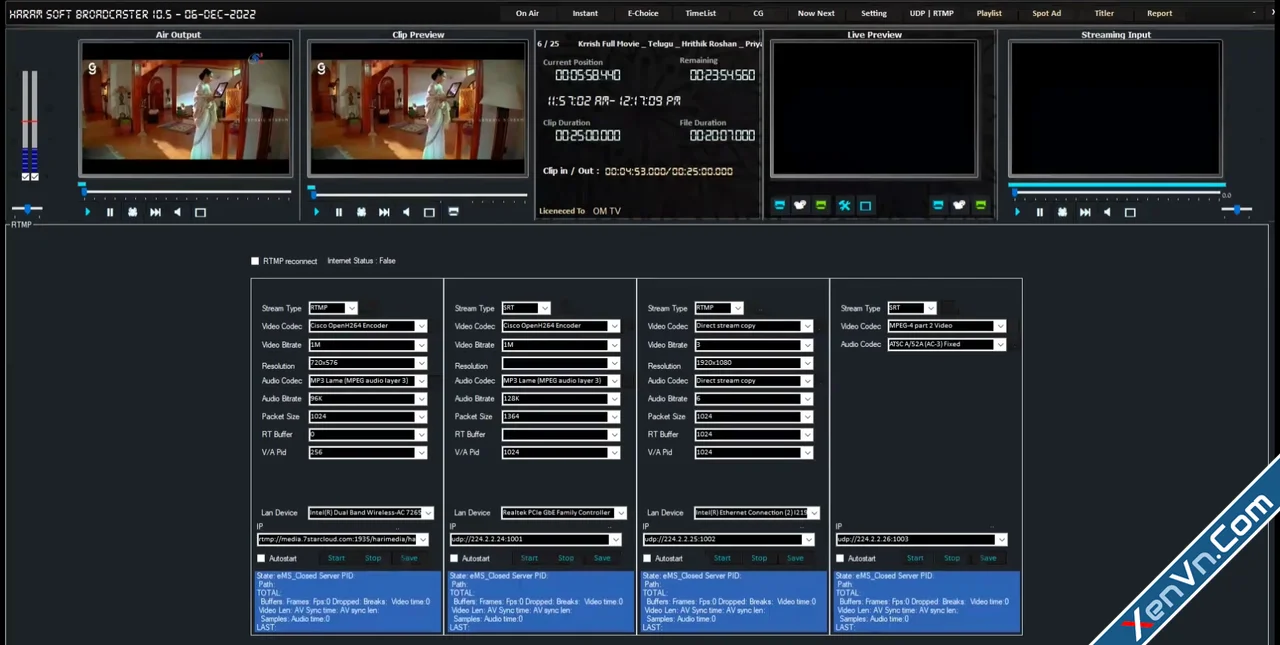Save the udp://224.2.2.25:1002 stream settings
The height and width of the screenshot is (645, 1280).
(x=795, y=558)
